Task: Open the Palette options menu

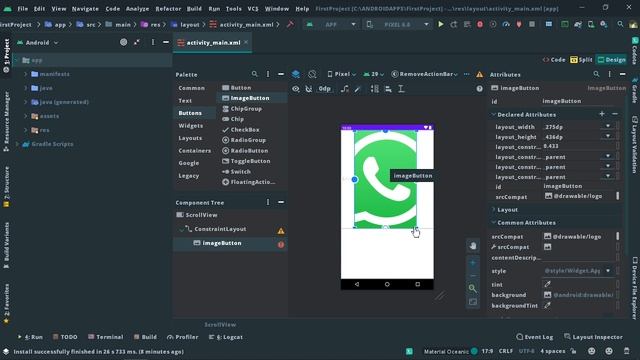Action: (x=268, y=74)
